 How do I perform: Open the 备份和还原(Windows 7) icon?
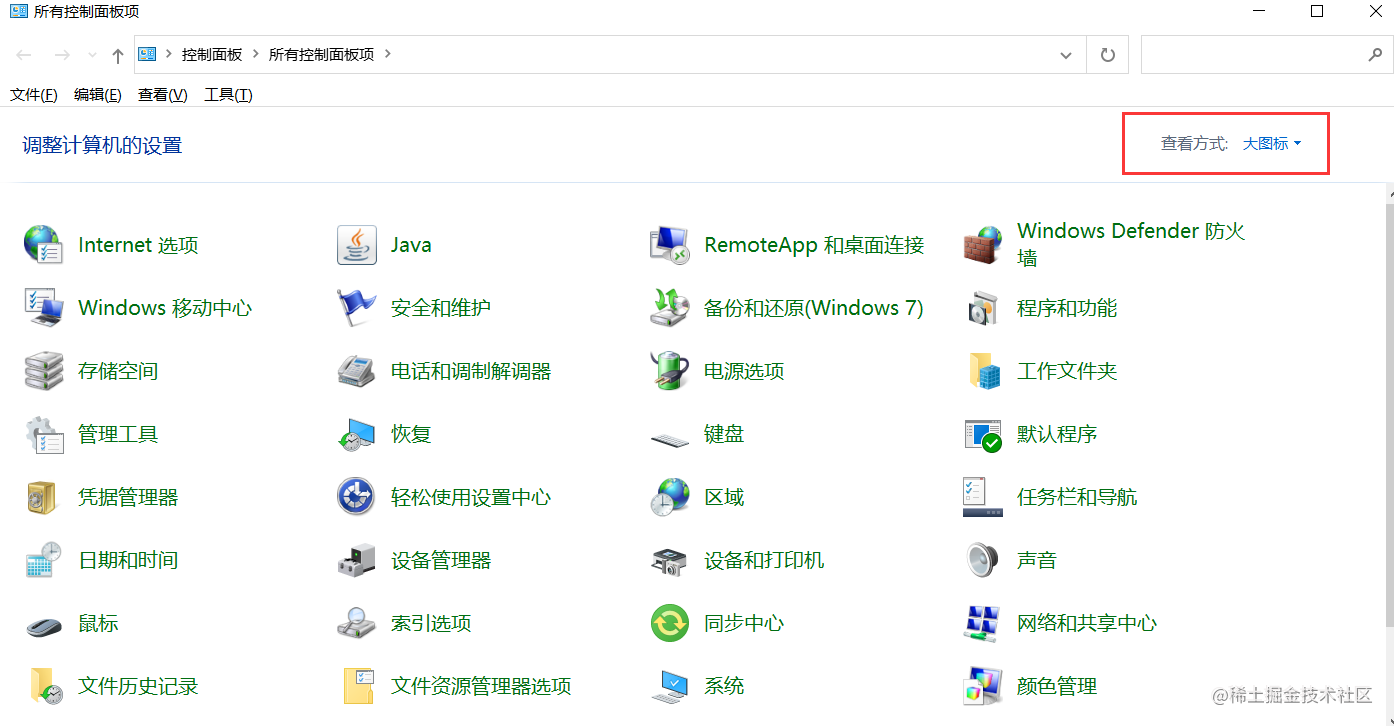pyautogui.click(x=669, y=308)
